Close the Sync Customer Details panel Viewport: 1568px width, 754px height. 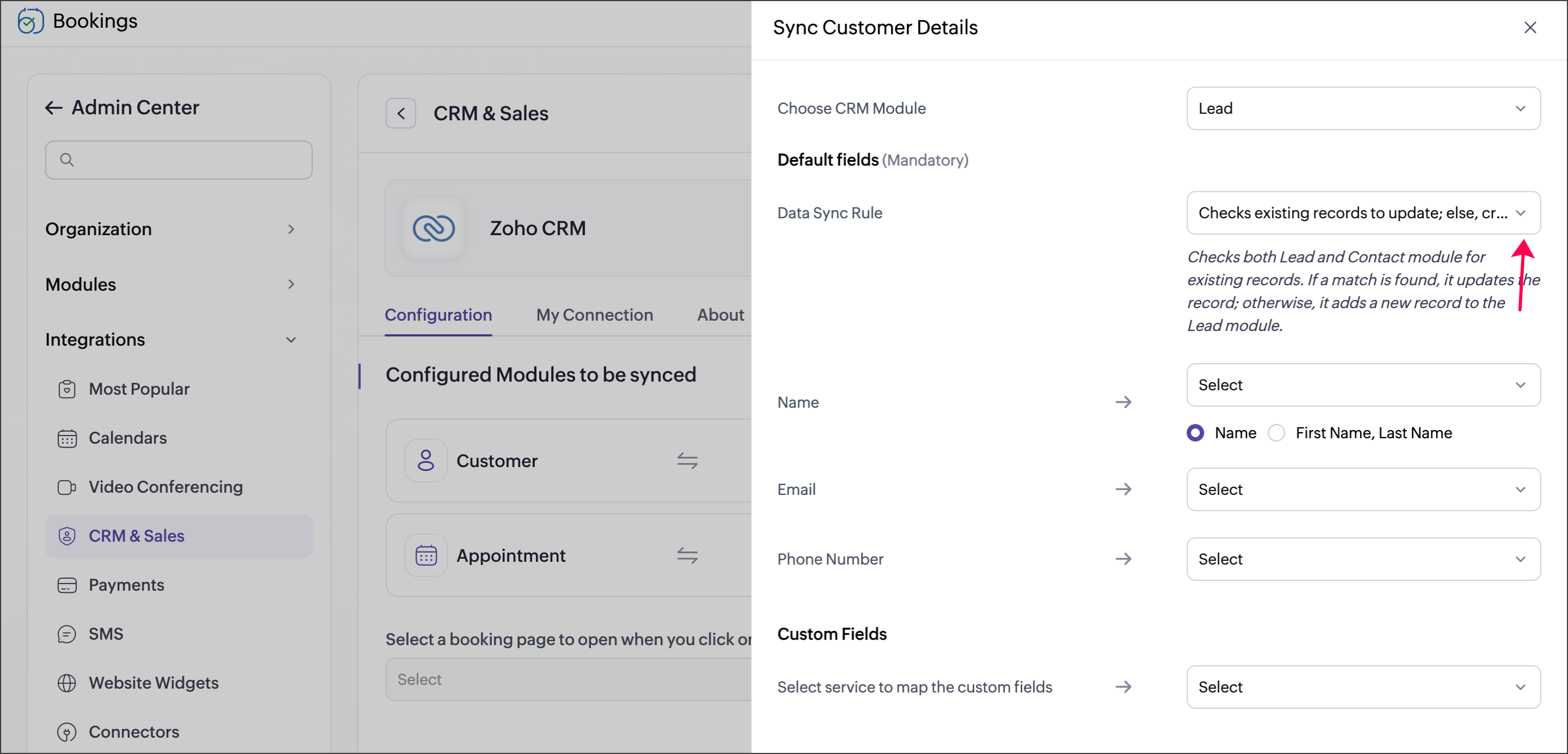coord(1530,27)
